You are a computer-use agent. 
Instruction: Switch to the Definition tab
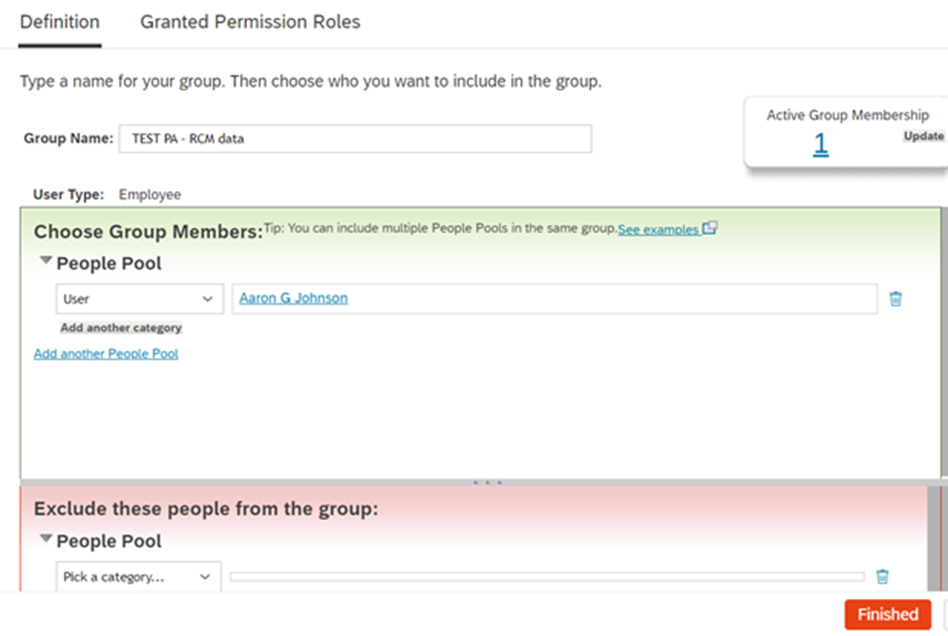(x=60, y=22)
